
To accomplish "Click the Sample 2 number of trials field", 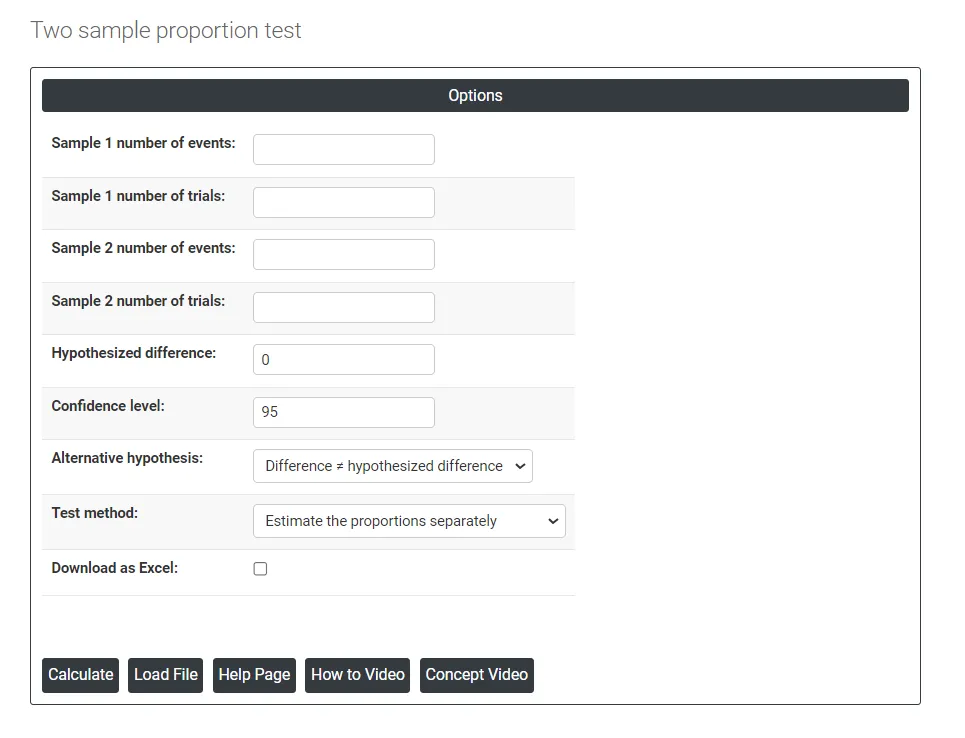I will (343, 308).
